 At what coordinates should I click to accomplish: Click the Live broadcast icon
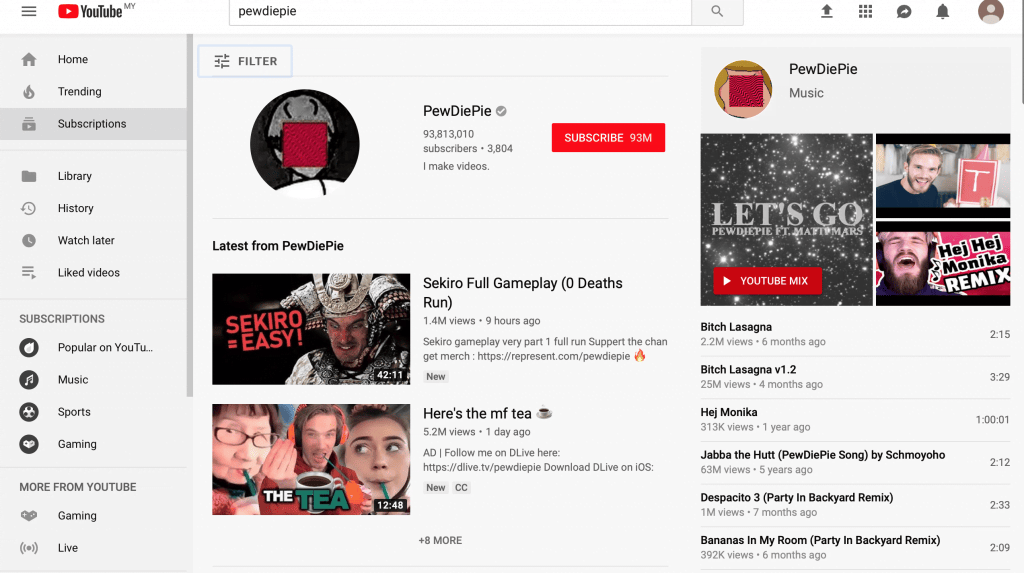click(x=29, y=548)
